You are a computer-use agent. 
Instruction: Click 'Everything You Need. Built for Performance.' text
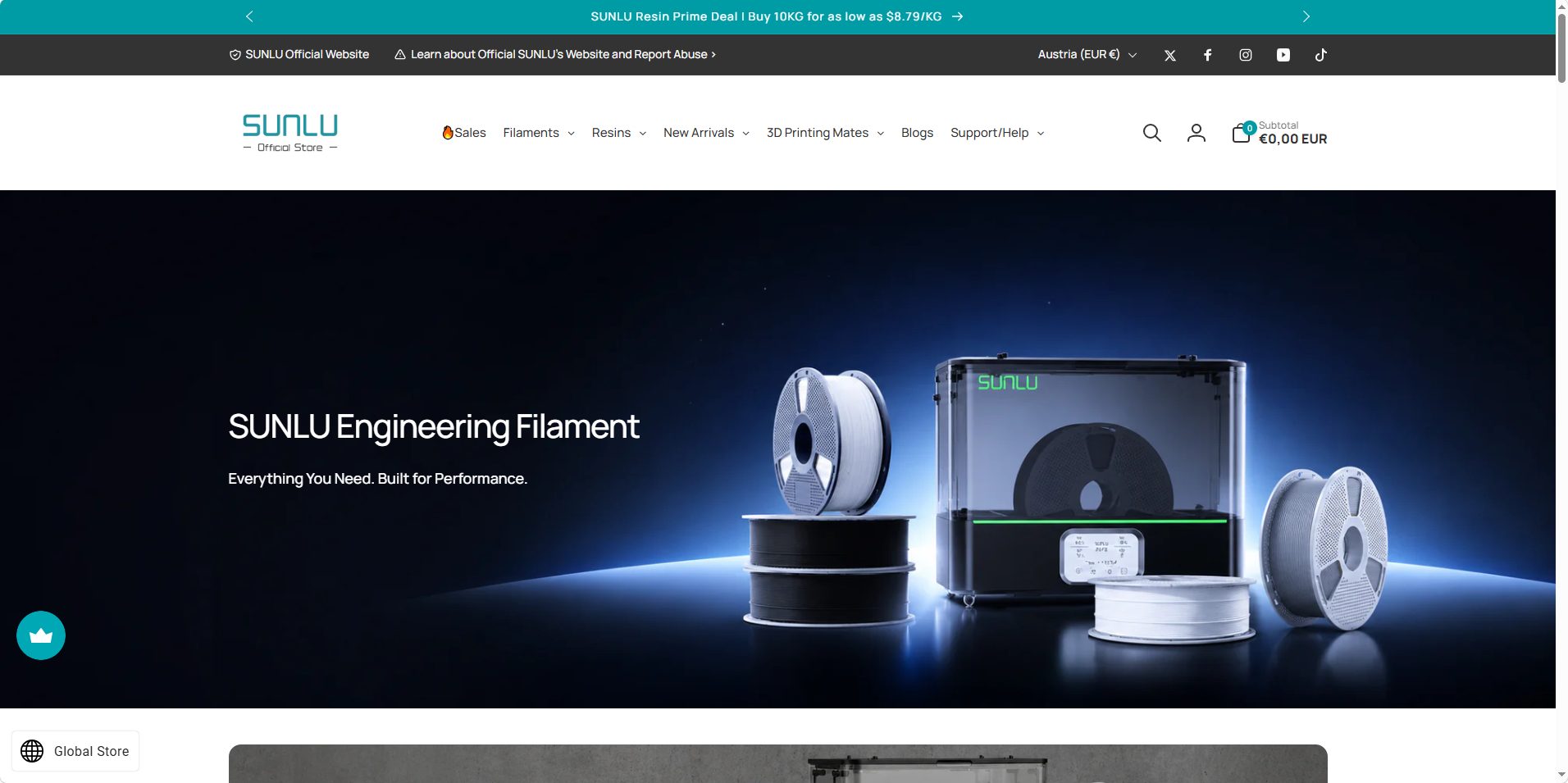378,479
